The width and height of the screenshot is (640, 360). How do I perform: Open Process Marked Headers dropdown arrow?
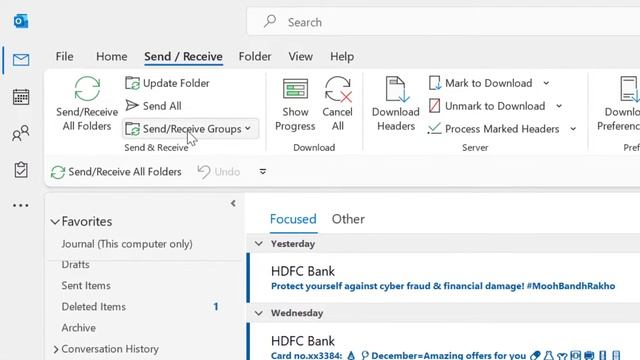tap(573, 129)
